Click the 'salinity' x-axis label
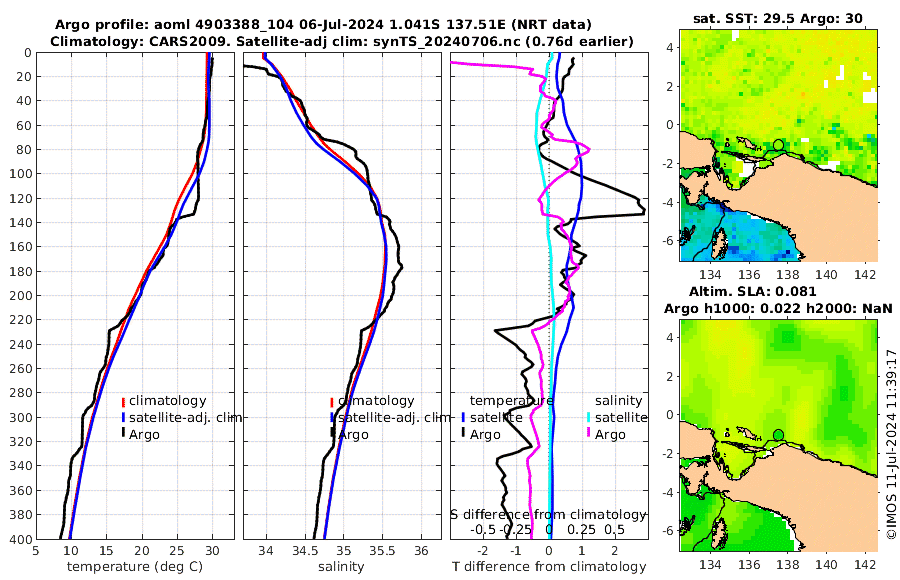Image resolution: width=900 pixels, height=580 pixels. [341, 567]
